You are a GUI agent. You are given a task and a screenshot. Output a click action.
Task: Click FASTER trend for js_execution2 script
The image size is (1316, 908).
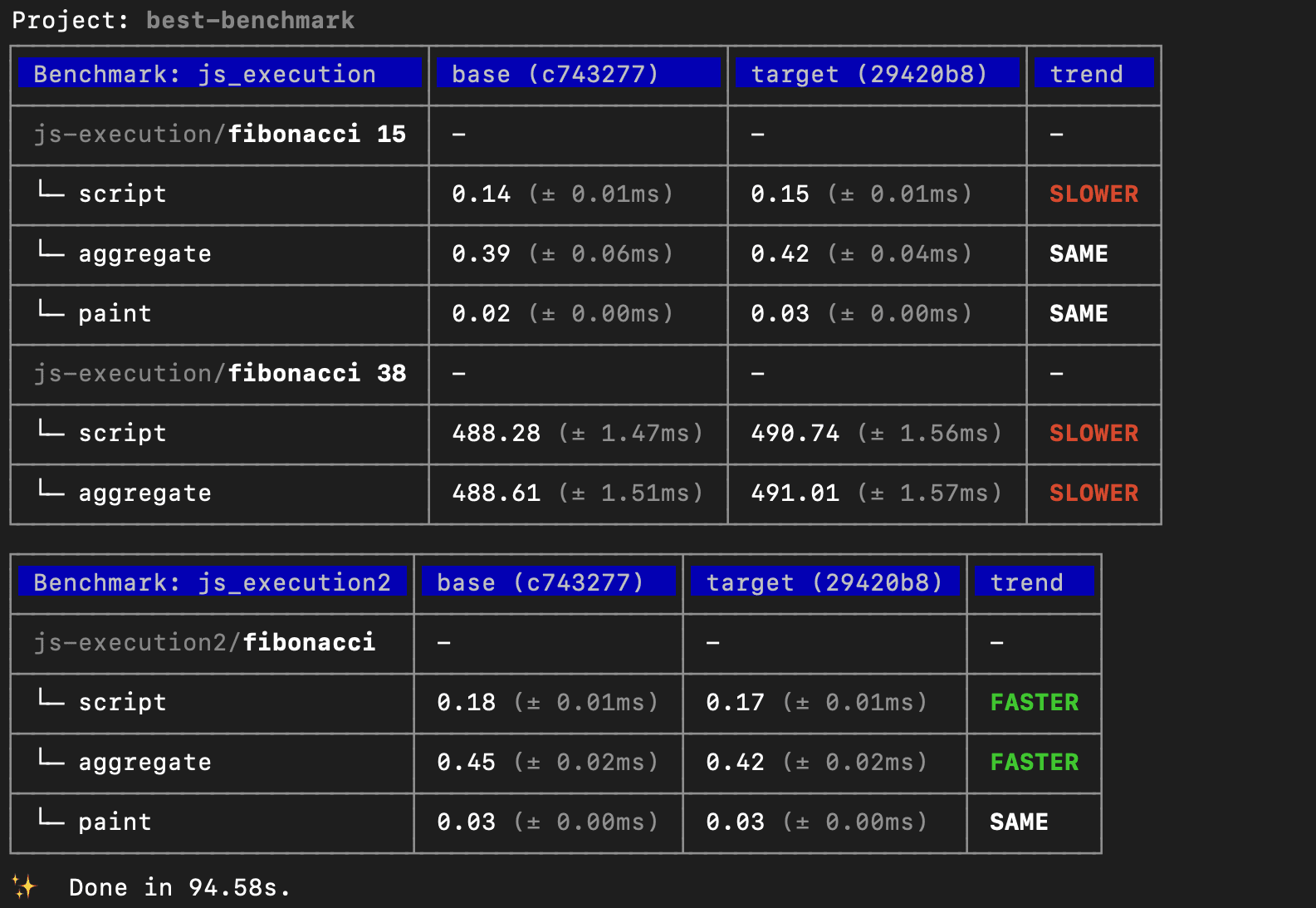tap(1034, 703)
